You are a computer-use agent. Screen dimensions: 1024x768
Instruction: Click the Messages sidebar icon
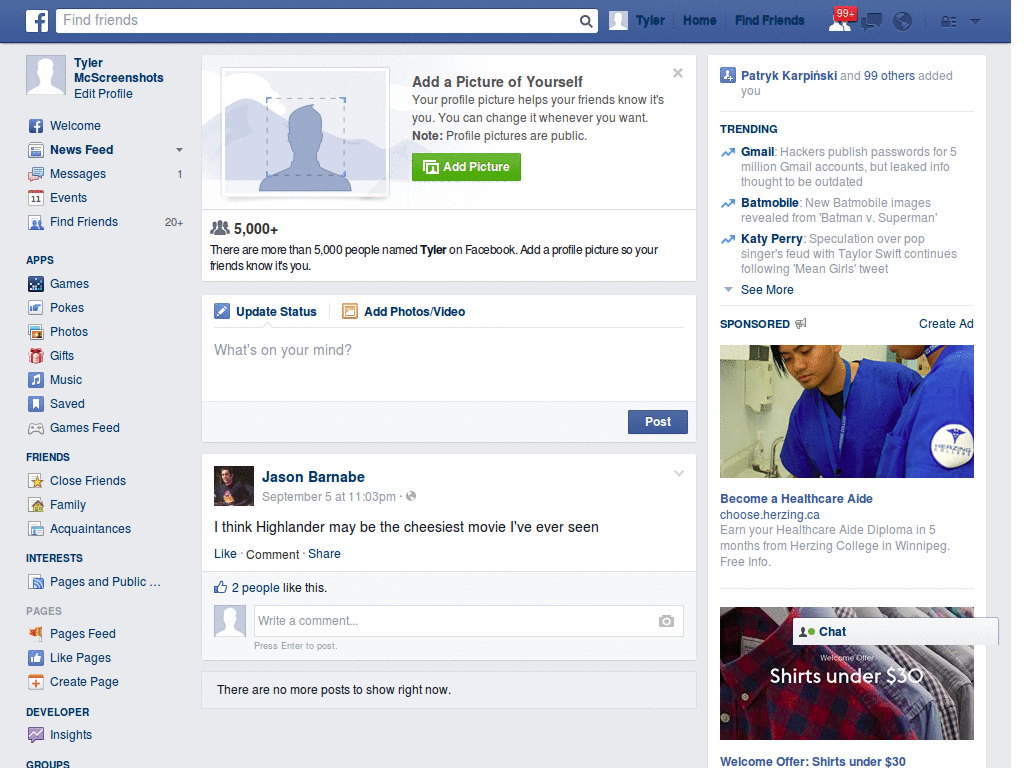point(36,174)
